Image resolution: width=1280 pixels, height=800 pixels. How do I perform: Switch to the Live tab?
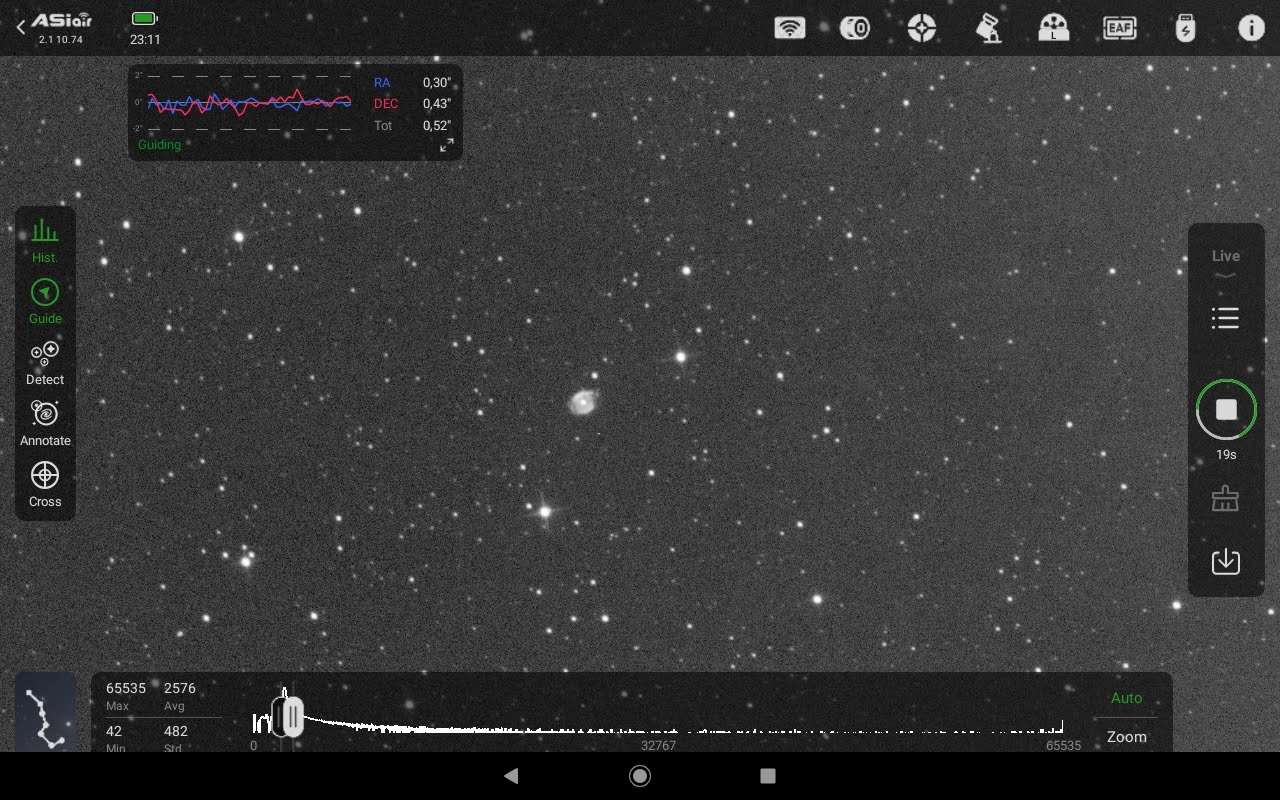tap(1226, 256)
